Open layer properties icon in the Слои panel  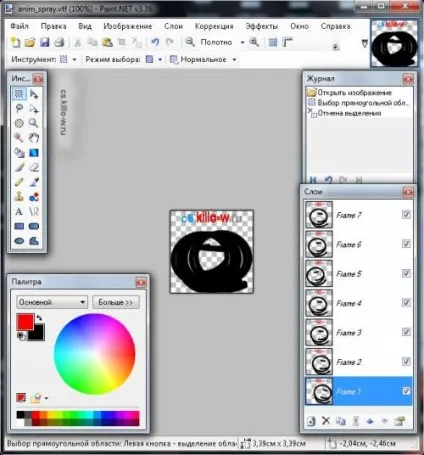[x=399, y=421]
